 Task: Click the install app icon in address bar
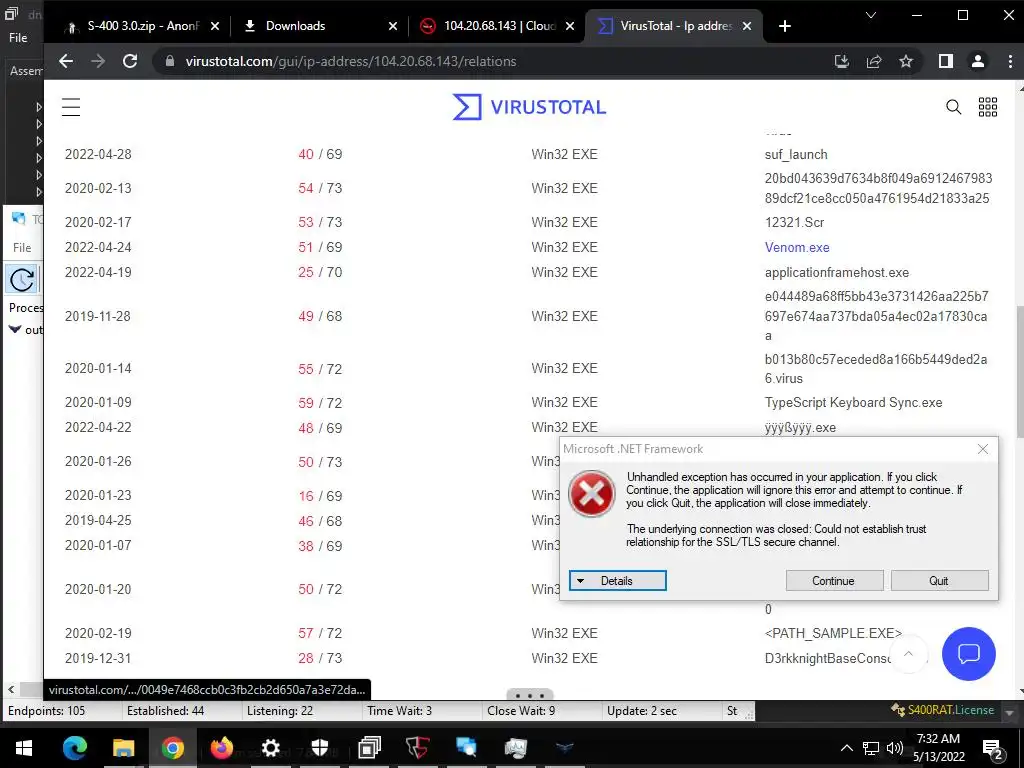[842, 61]
